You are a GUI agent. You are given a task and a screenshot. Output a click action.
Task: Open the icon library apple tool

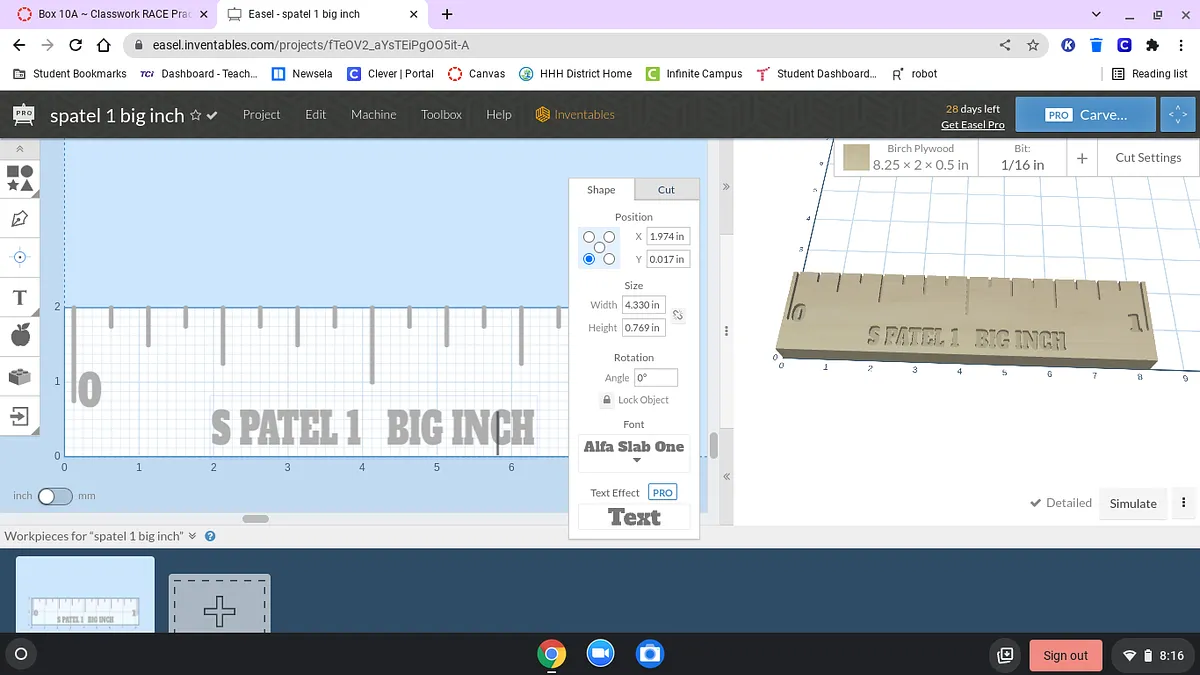coord(20,337)
